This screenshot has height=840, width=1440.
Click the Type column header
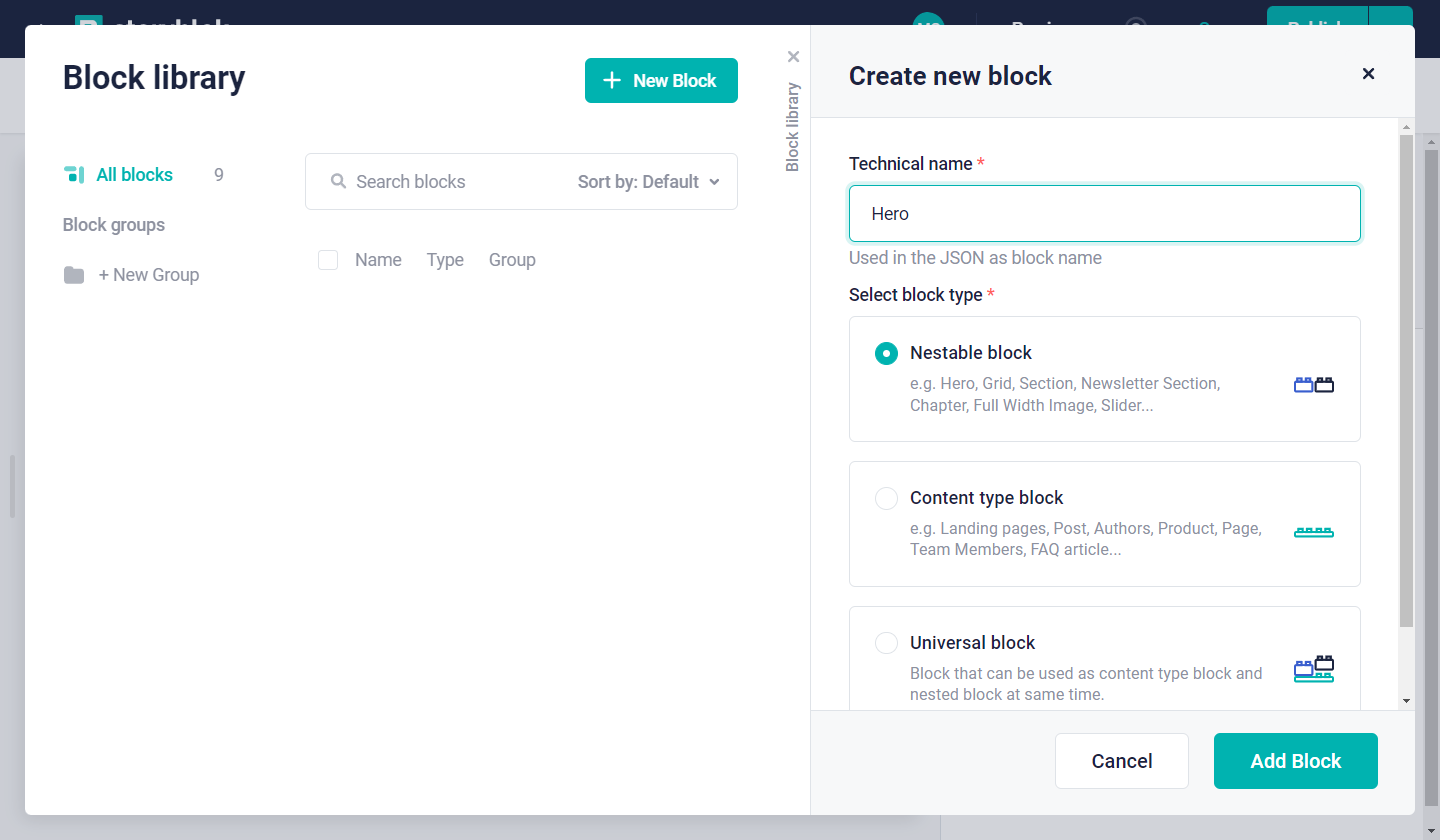coord(445,260)
